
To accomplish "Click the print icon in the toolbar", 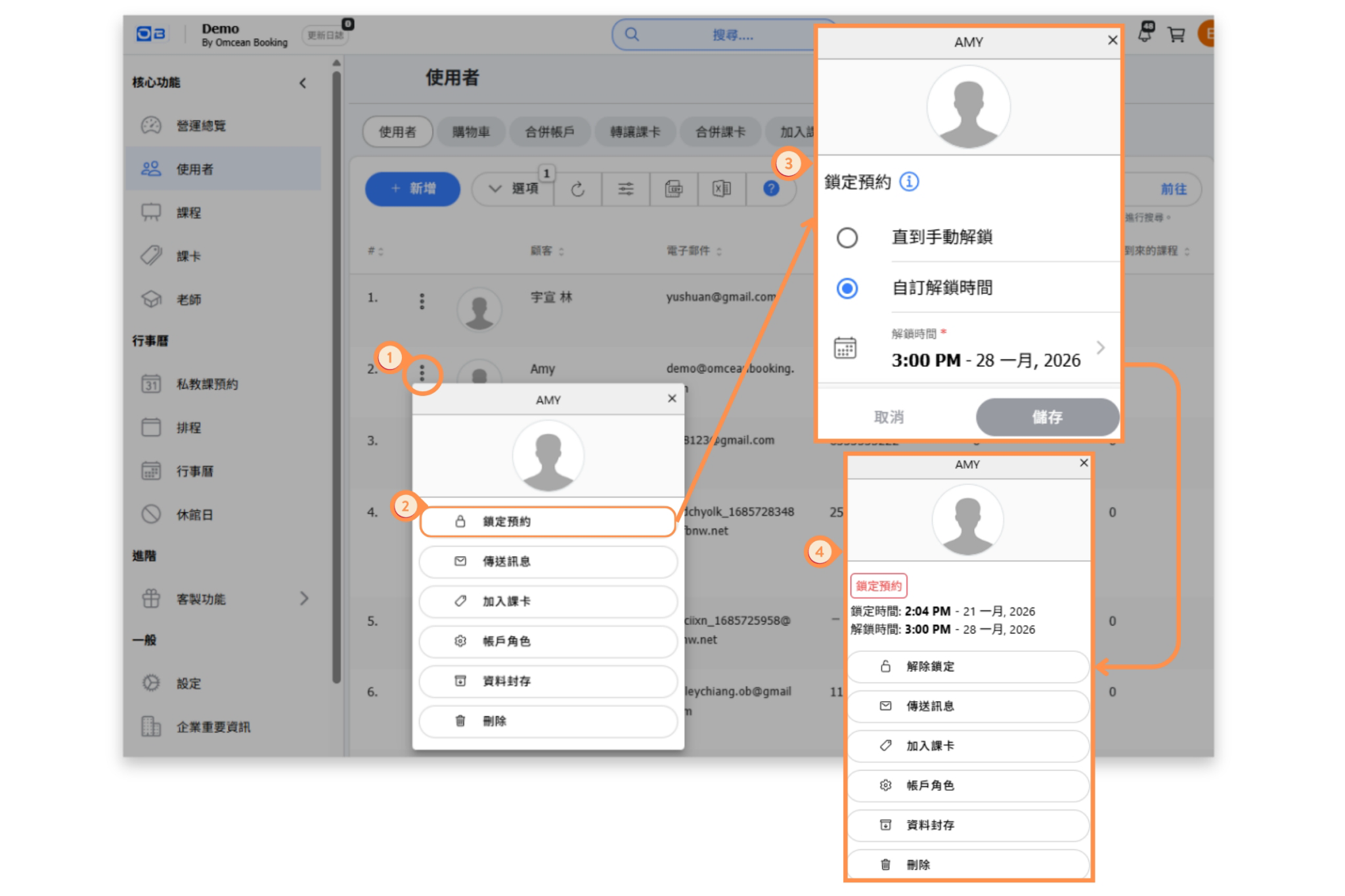I will tap(673, 190).
